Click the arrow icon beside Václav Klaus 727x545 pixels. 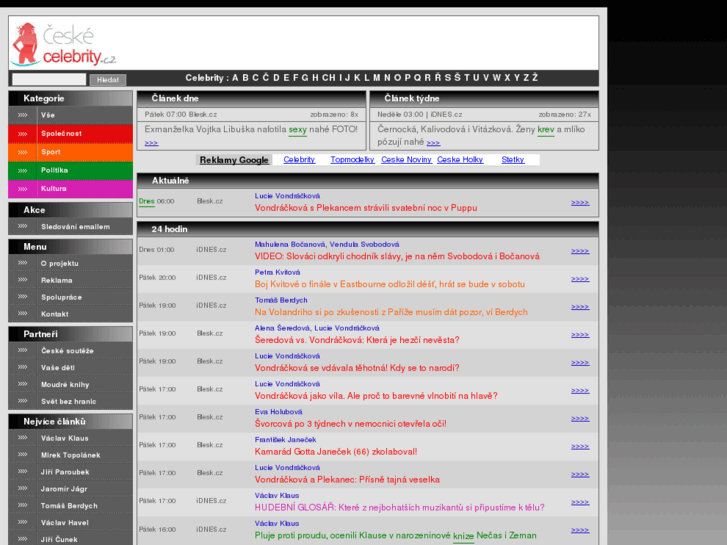tap(22, 438)
